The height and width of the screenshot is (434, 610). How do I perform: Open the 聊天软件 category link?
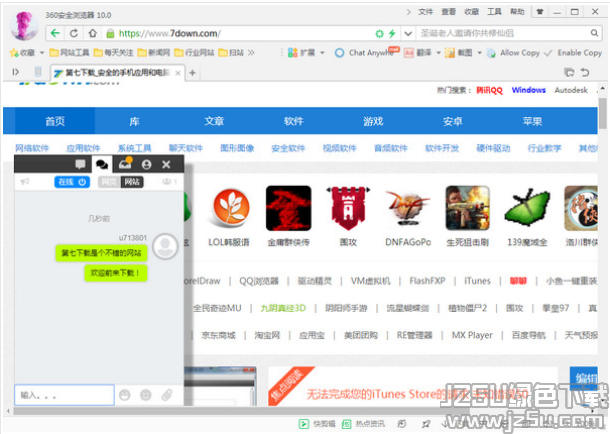click(186, 148)
